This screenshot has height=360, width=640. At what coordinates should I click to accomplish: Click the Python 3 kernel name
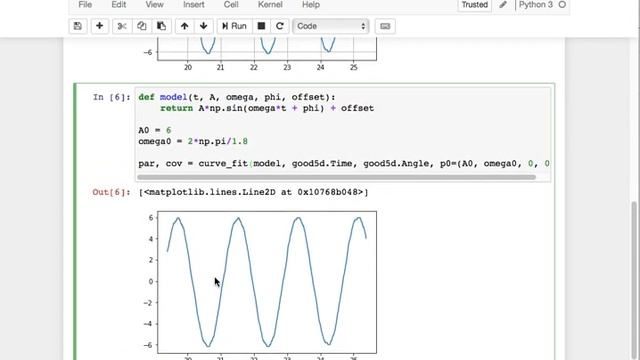coord(536,4)
